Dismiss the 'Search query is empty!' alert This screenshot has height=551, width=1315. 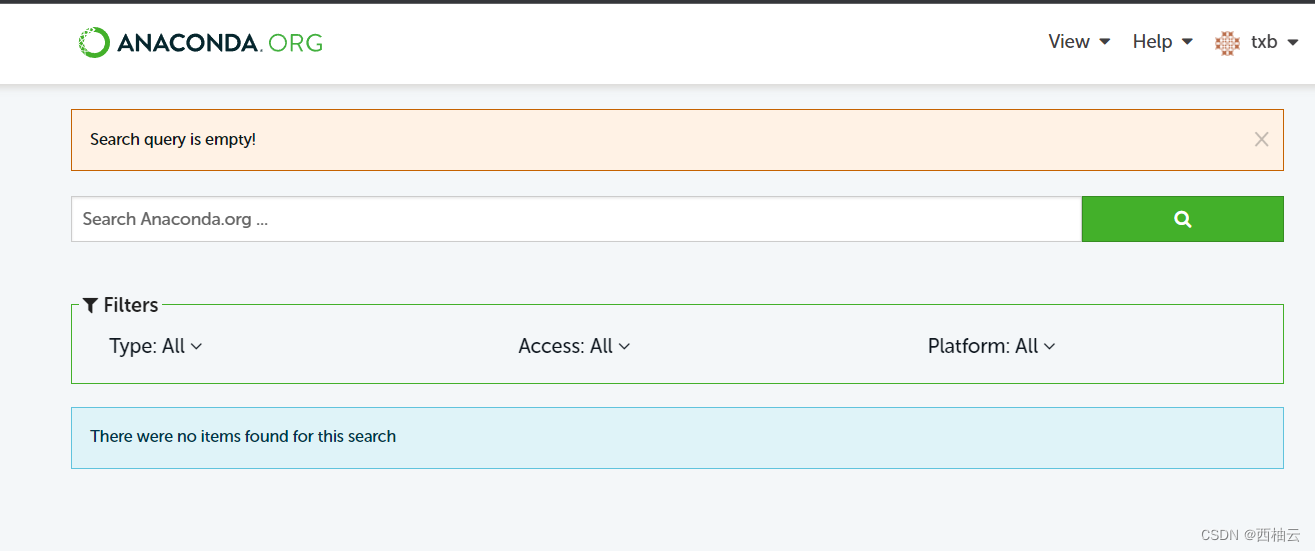(1261, 140)
